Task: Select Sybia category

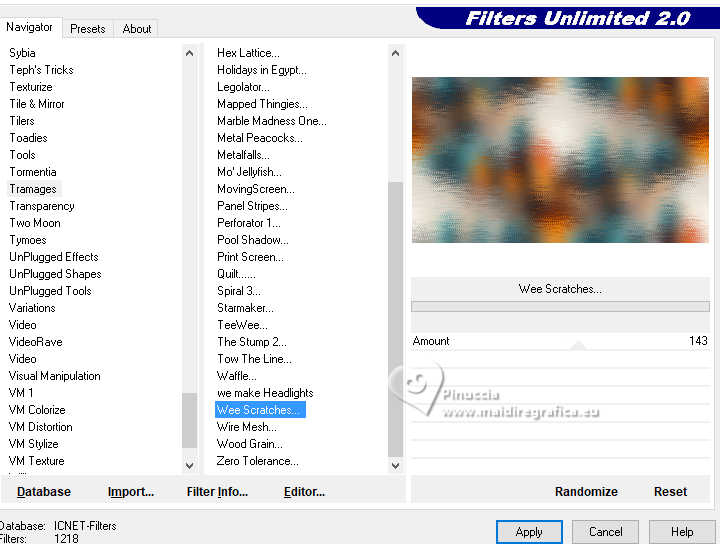Action: tap(22, 53)
